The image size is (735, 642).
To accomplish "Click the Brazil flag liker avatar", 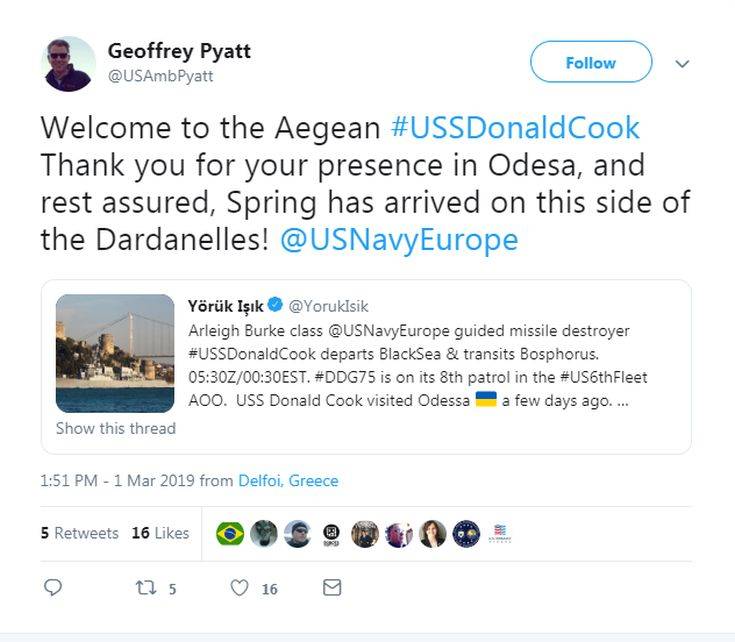I will pyautogui.click(x=230, y=534).
